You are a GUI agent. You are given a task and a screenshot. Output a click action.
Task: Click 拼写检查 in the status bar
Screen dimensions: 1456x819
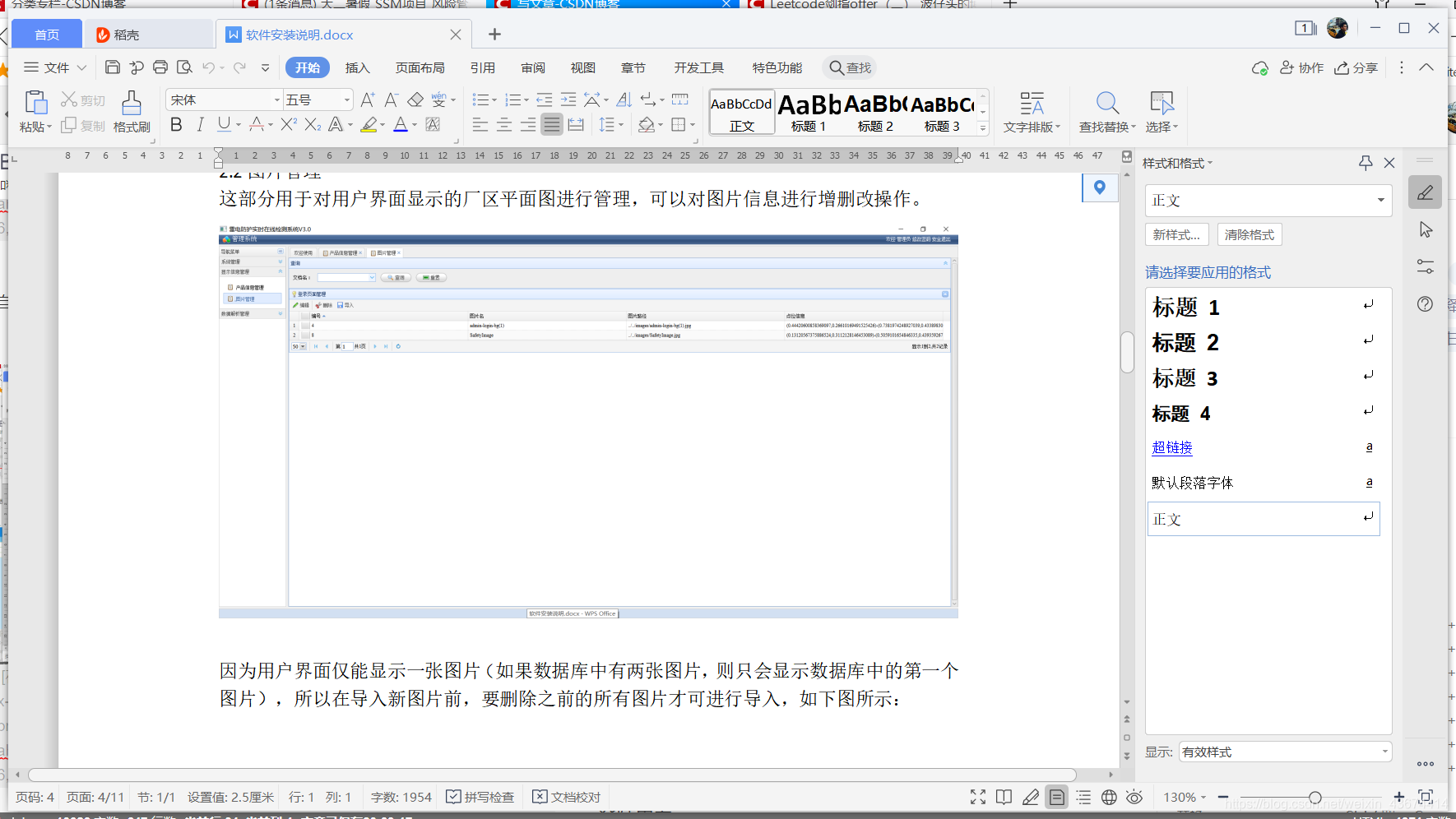tap(480, 797)
